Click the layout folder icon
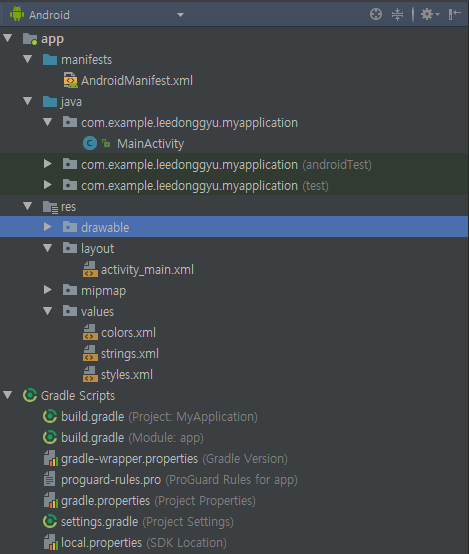 point(70,248)
